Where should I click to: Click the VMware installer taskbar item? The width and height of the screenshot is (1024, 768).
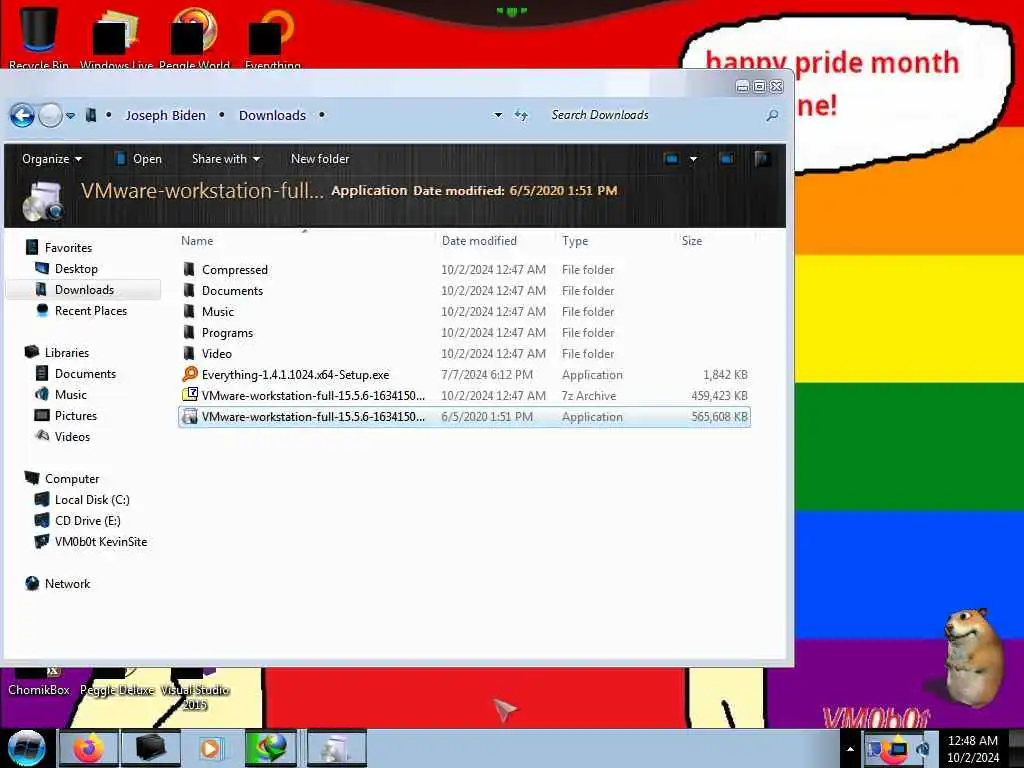coord(336,748)
